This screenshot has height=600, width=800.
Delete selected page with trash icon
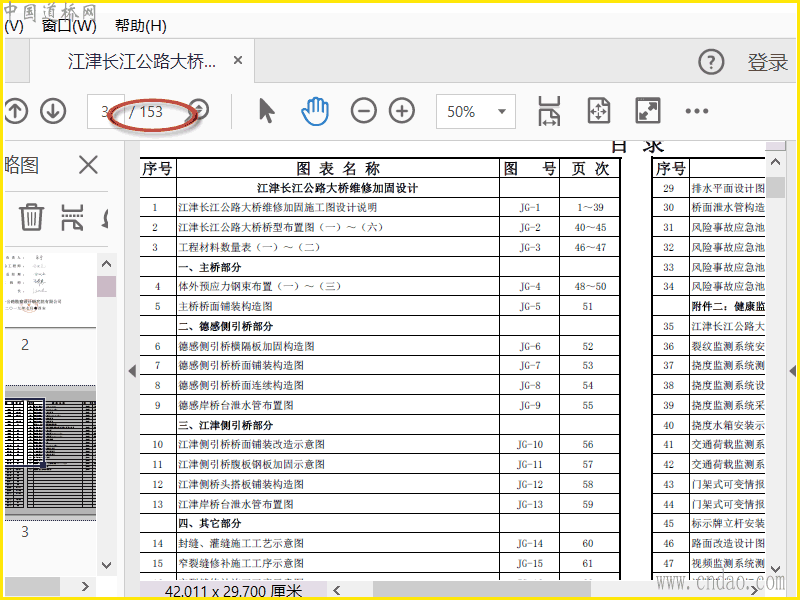[31, 217]
